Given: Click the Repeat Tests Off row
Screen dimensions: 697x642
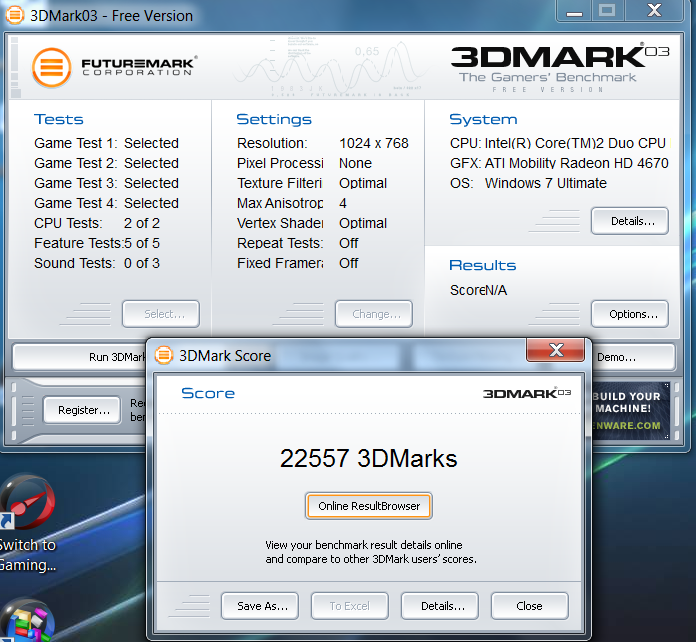Looking at the screenshot, I should (x=298, y=243).
